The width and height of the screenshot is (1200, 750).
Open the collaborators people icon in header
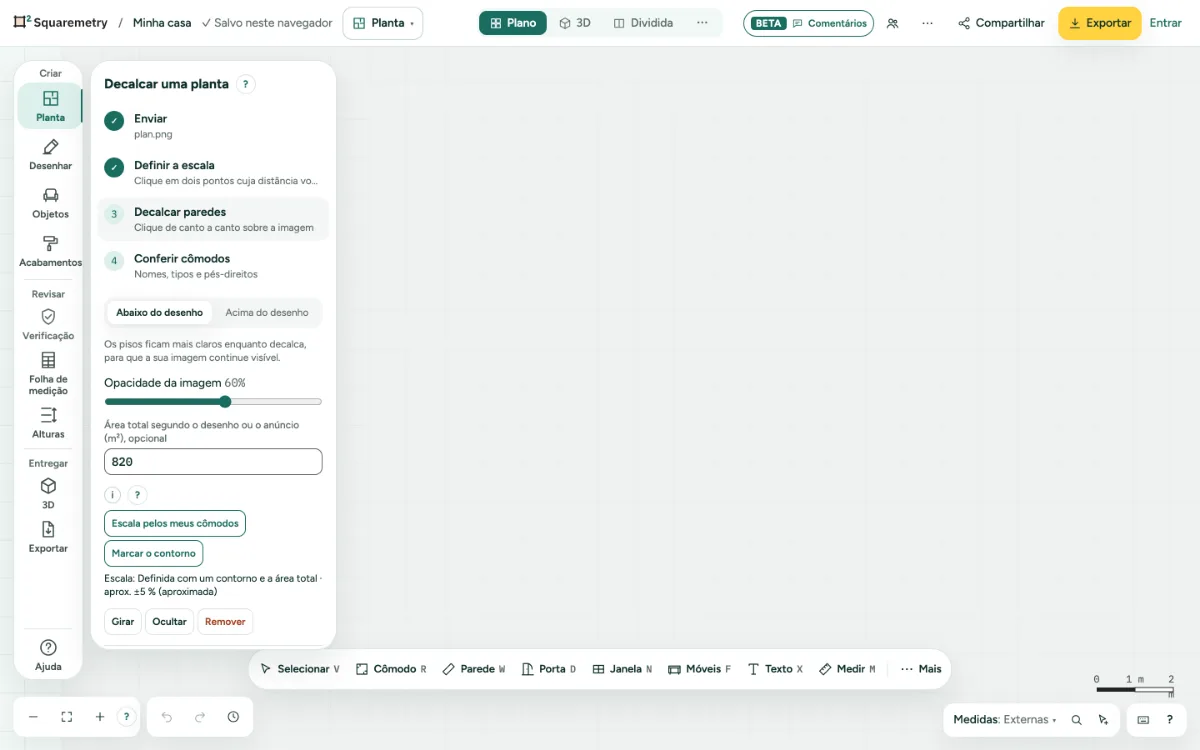892,23
